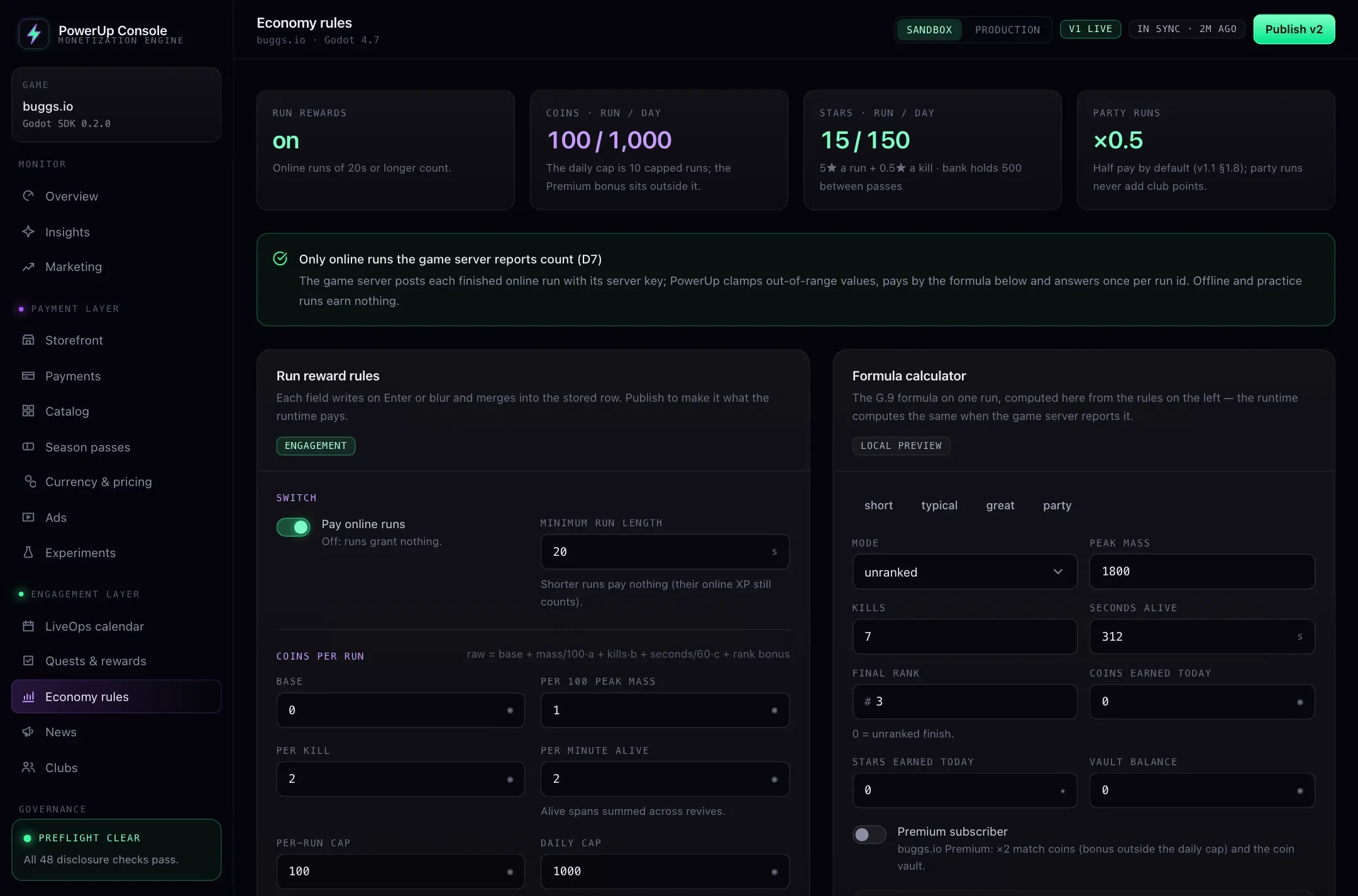The width and height of the screenshot is (1358, 896).
Task: Click the Minimum run length field
Action: pos(665,551)
